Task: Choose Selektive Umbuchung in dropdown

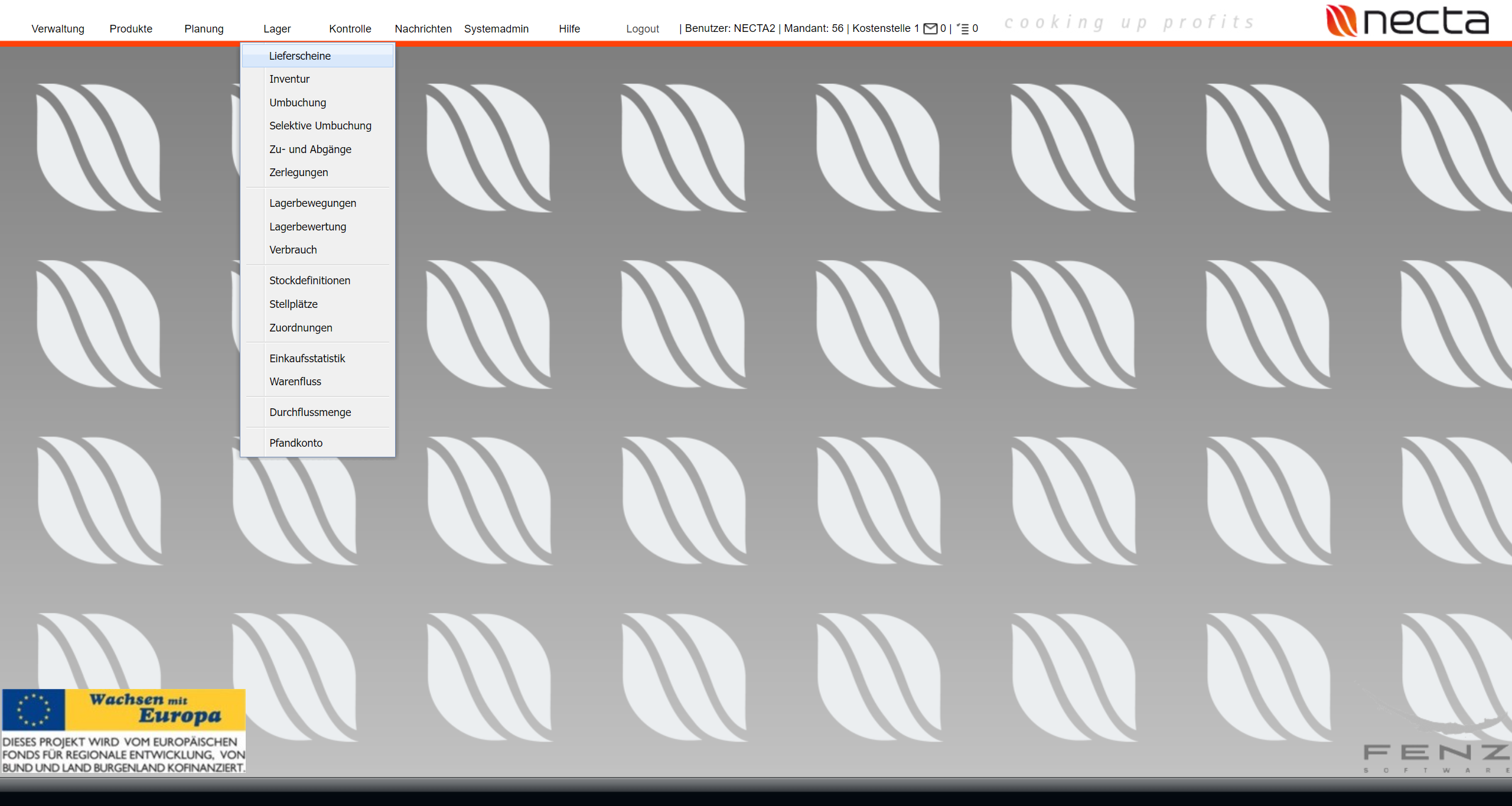Action: (320, 126)
